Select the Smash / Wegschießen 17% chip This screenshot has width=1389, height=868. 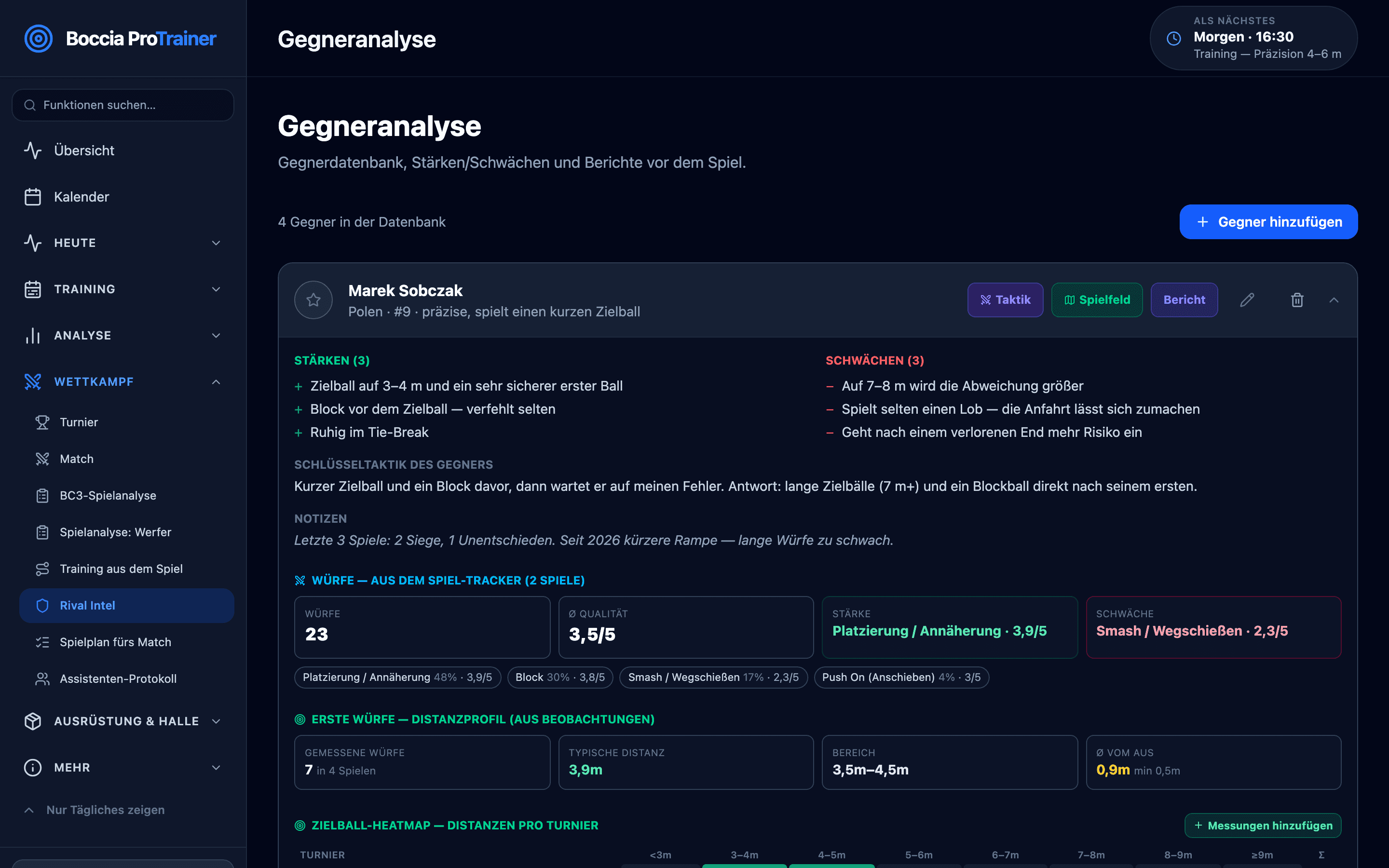[x=713, y=678]
